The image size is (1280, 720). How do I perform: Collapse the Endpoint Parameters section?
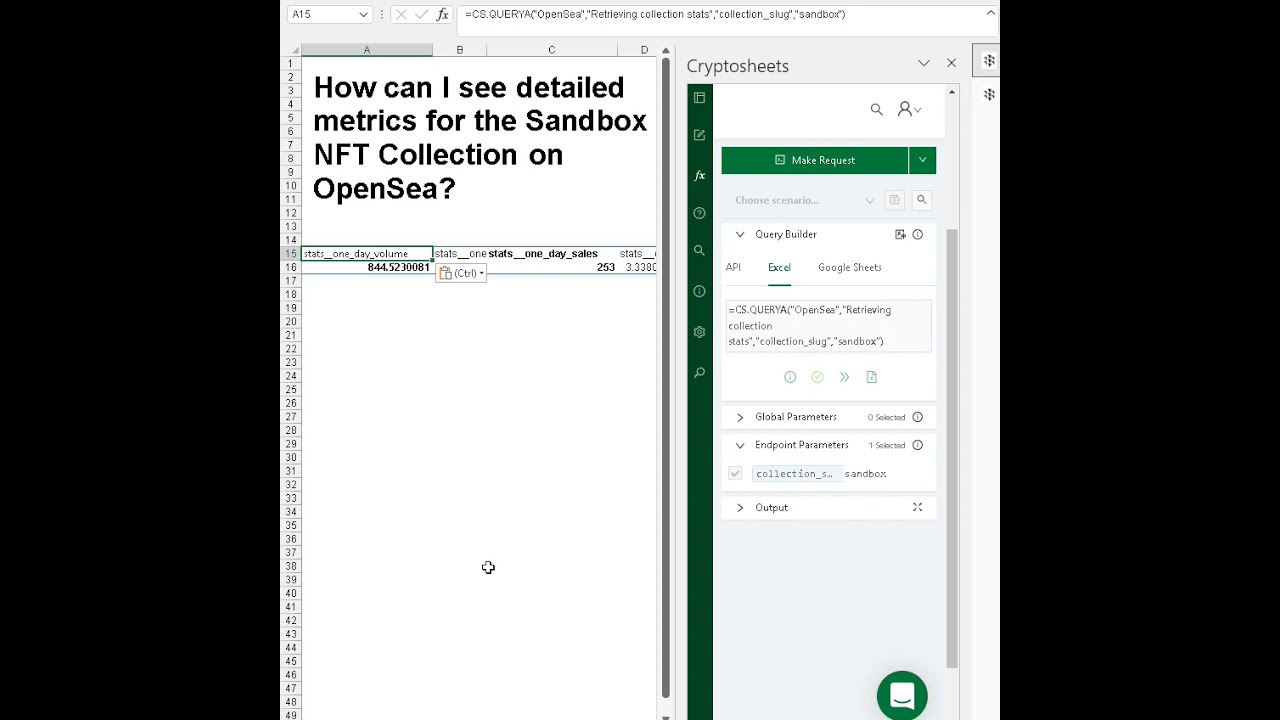[x=740, y=445]
